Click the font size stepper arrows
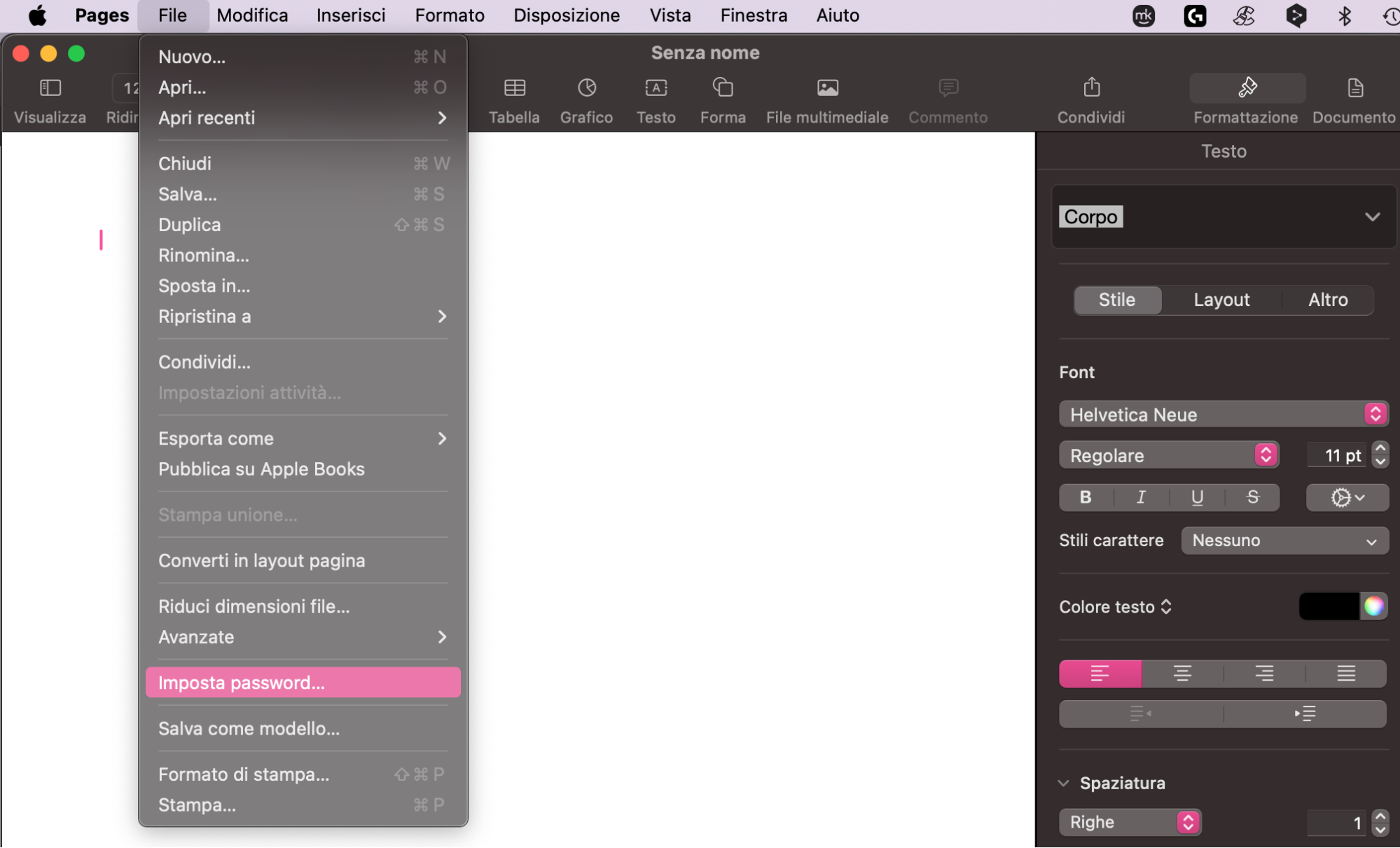The image size is (1400, 848). pyautogui.click(x=1380, y=455)
